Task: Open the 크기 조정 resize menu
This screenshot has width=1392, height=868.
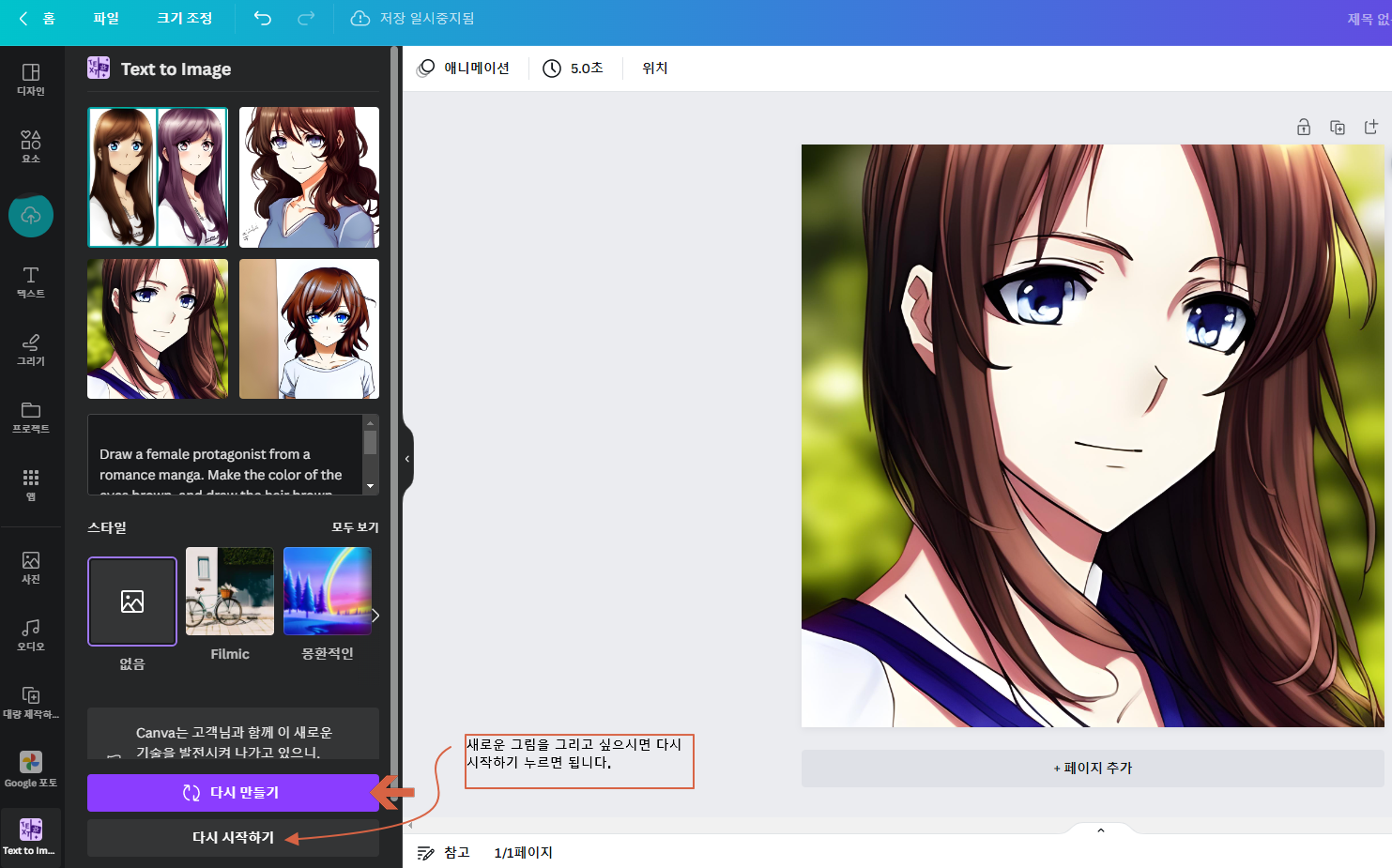Action: (x=185, y=19)
